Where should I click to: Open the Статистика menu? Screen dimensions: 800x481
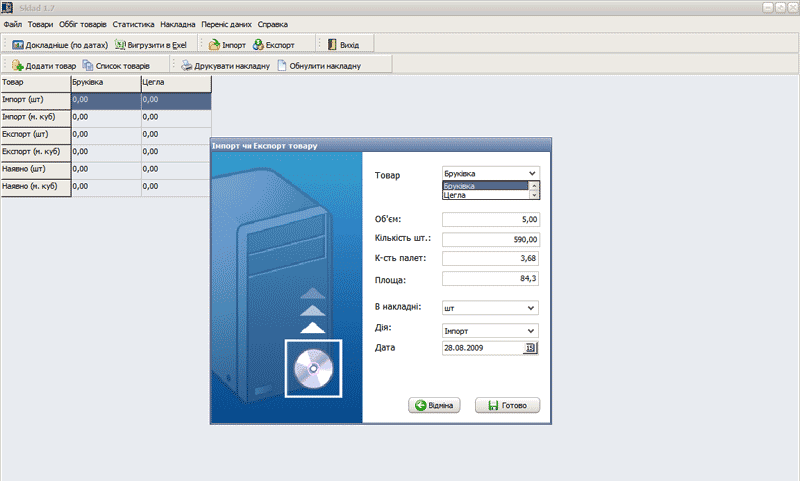point(133,23)
